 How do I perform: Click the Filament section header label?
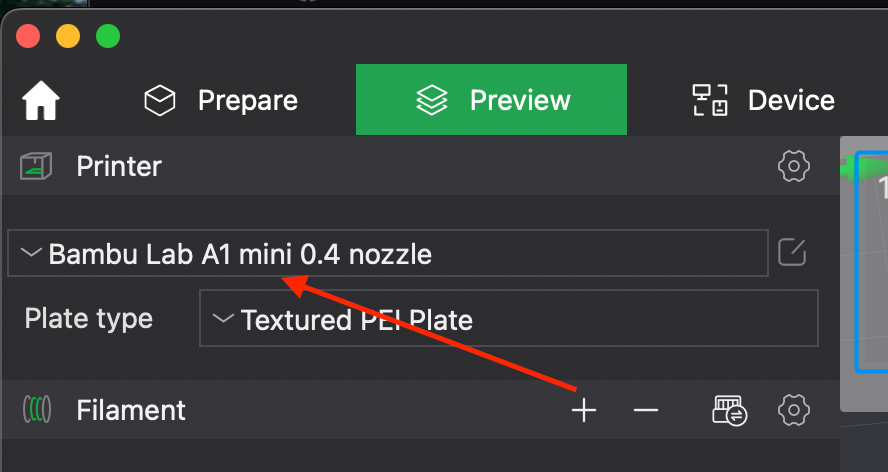pyautogui.click(x=131, y=410)
